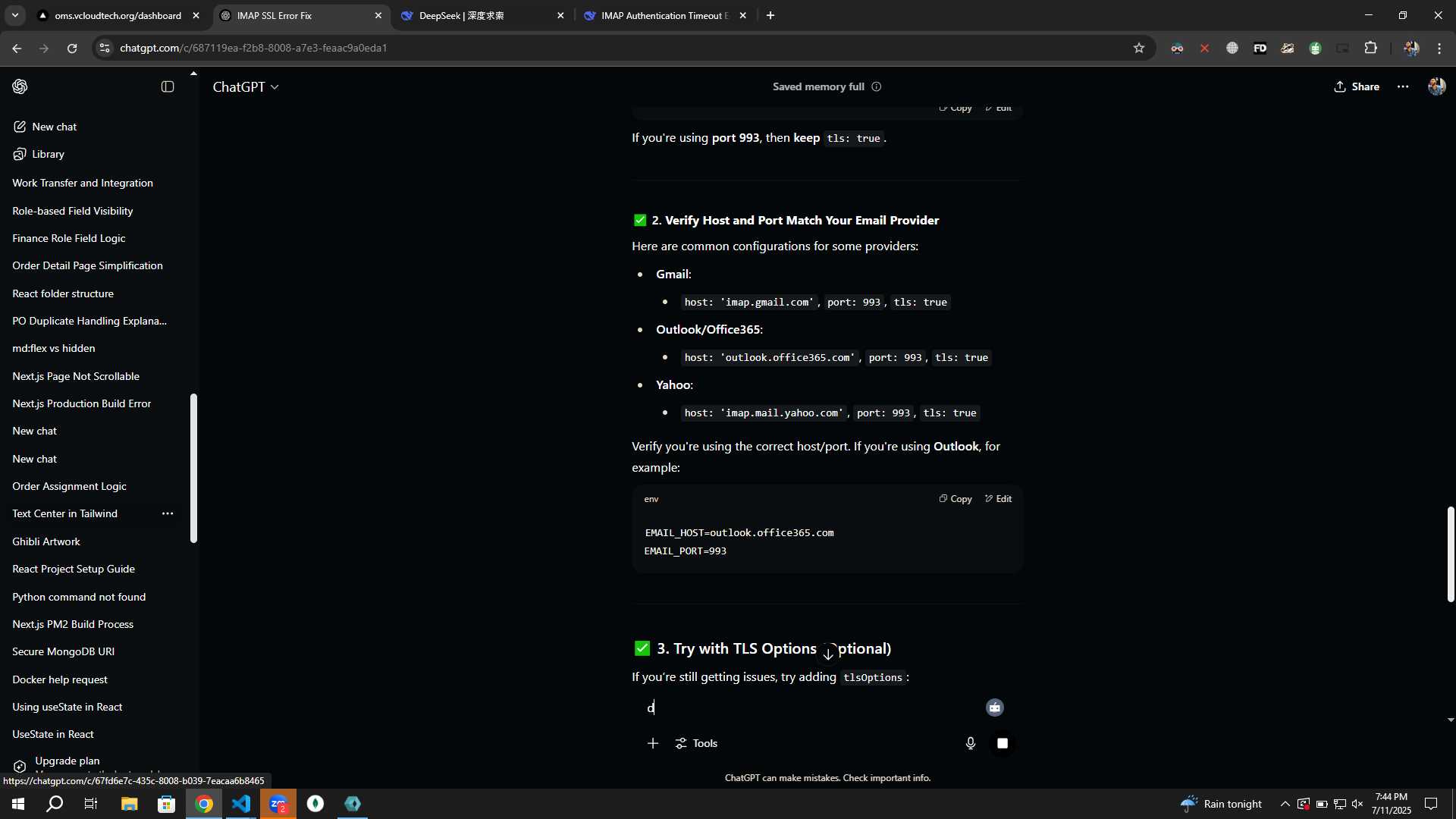Open Docker help request chat
This screenshot has width=1456, height=819.
pos(60,679)
